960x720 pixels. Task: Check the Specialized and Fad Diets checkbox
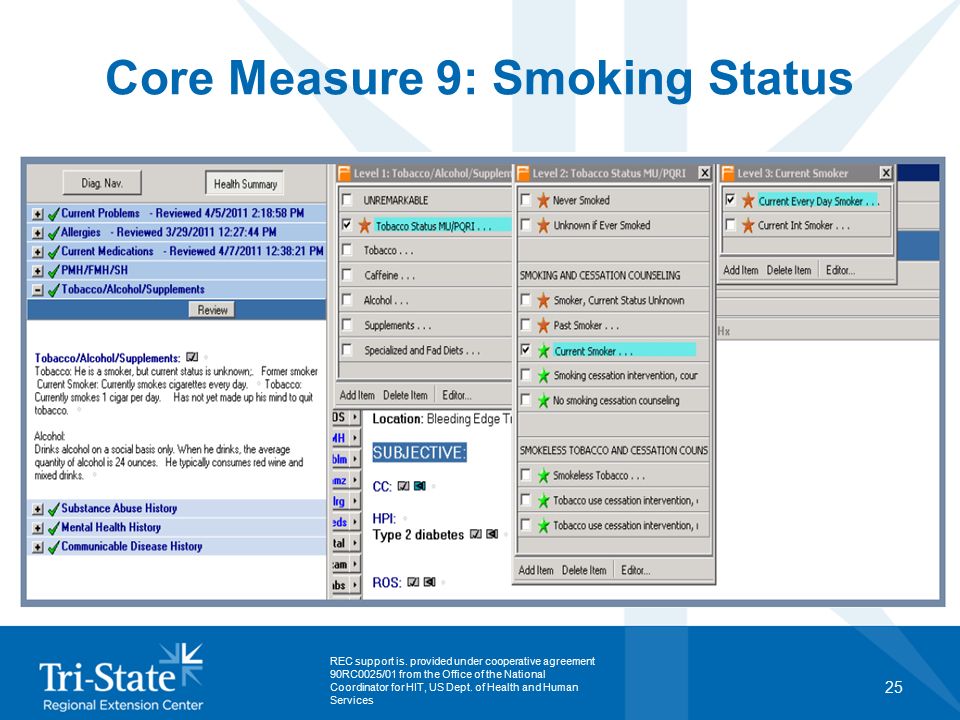[347, 350]
